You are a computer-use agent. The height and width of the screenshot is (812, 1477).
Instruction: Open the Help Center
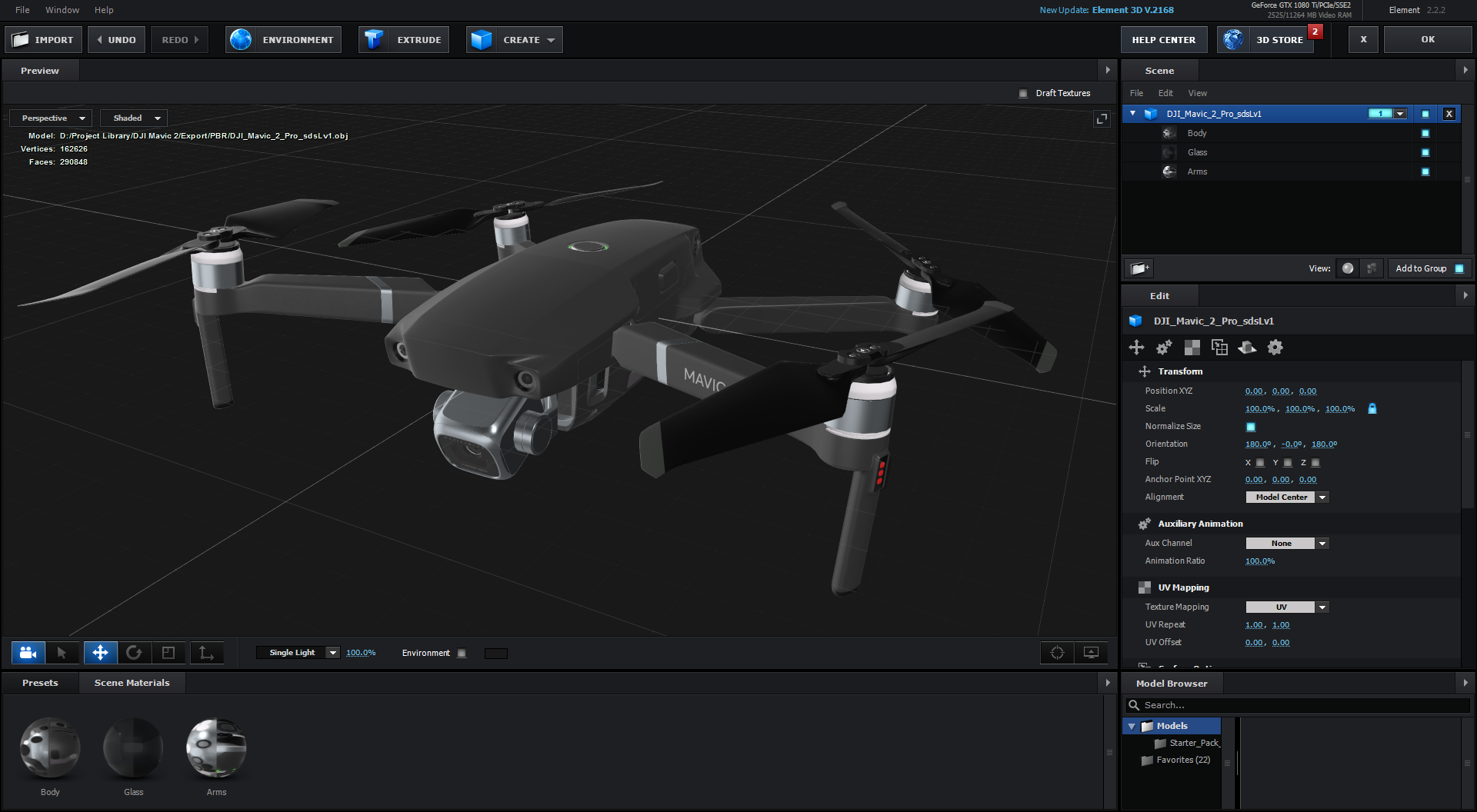pyautogui.click(x=1164, y=39)
